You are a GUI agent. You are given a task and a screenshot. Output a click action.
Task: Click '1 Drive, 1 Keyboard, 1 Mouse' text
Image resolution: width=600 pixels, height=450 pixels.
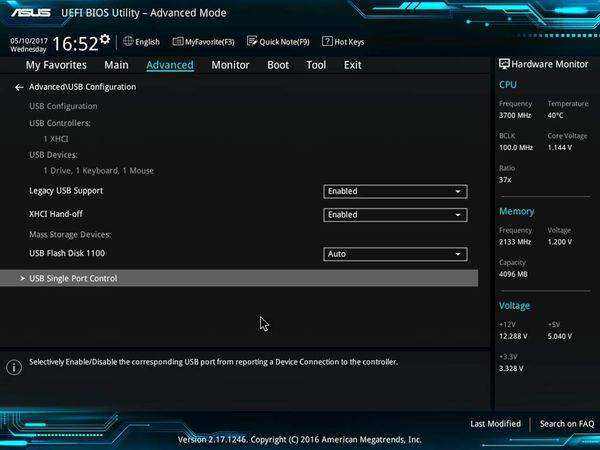tap(98, 171)
